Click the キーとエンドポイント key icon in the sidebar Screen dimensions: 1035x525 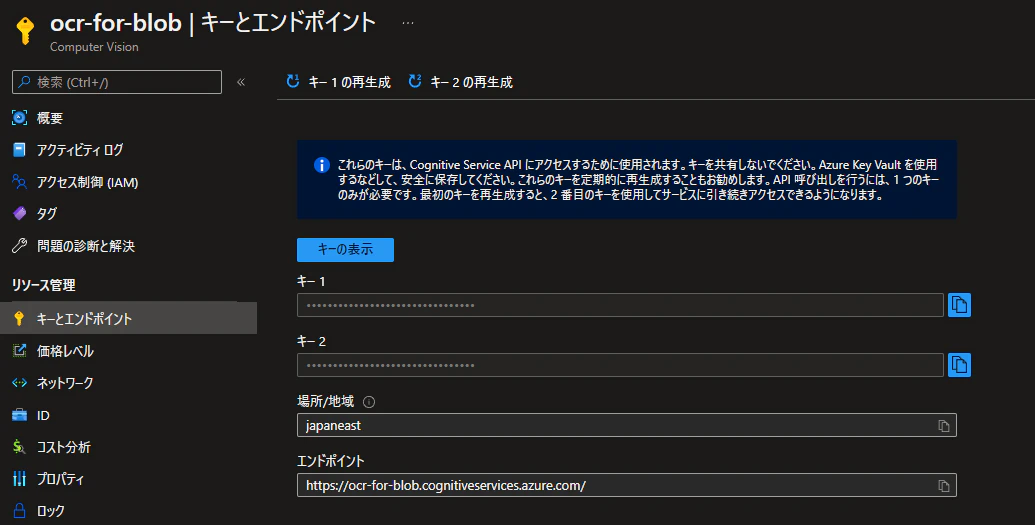pyautogui.click(x=19, y=318)
